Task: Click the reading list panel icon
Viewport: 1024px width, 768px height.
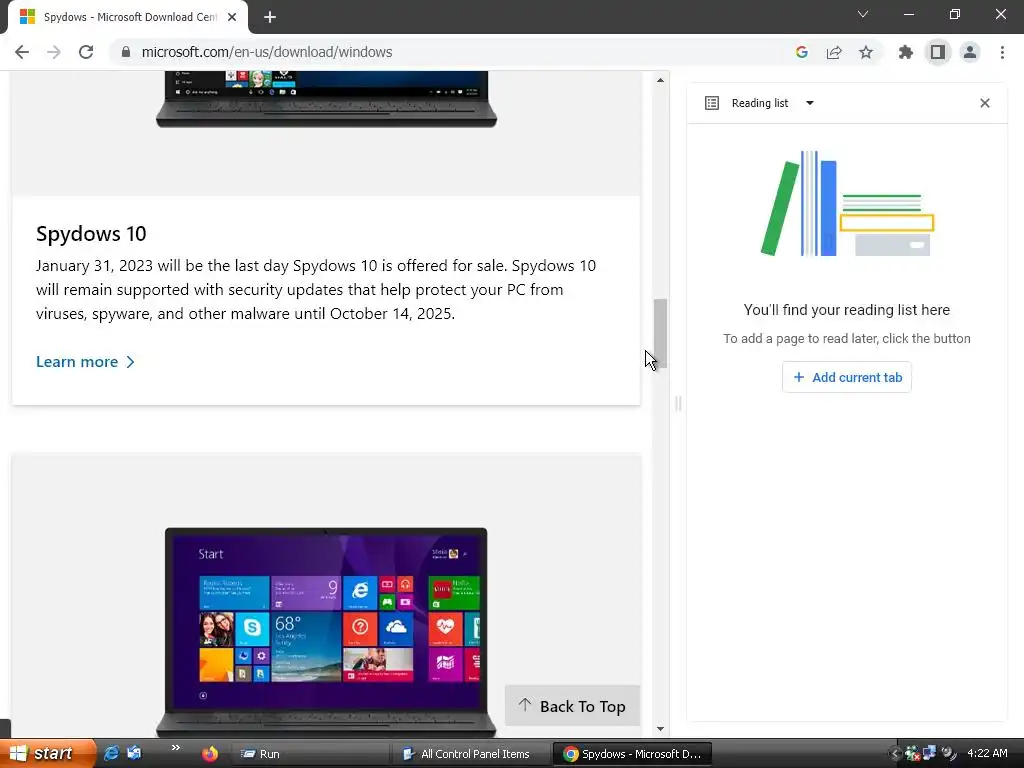Action: coord(712,103)
